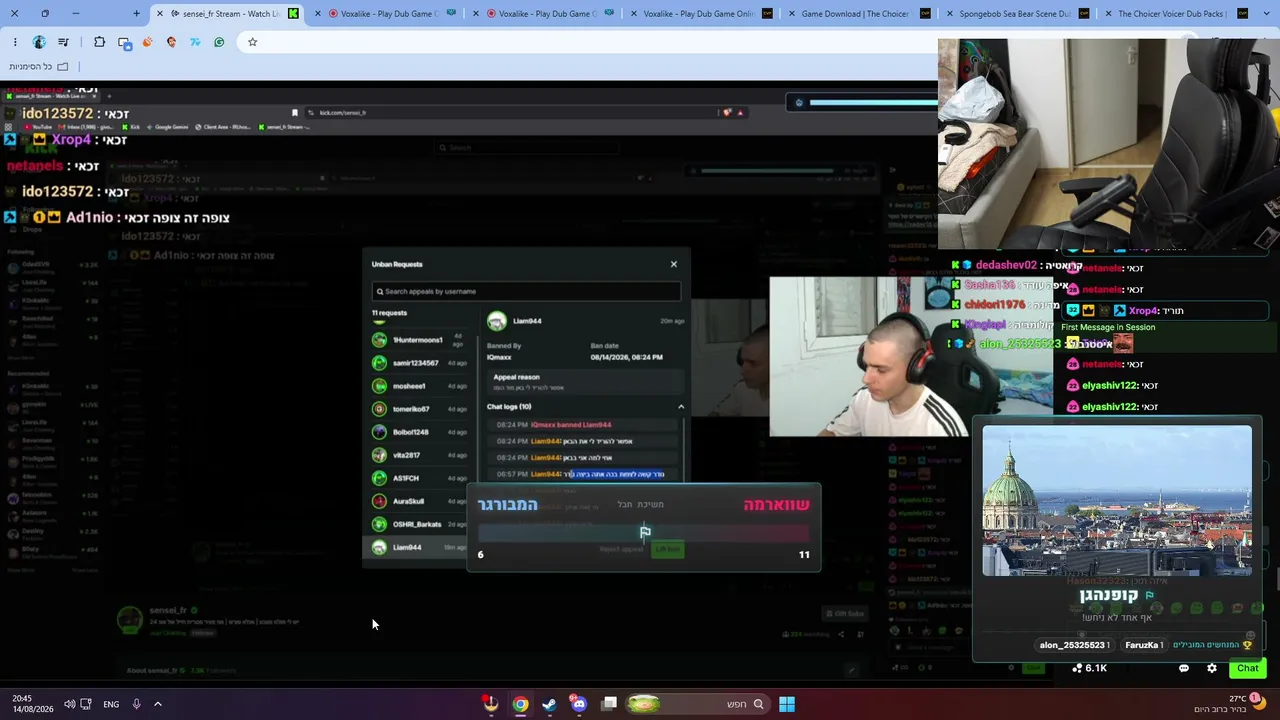Open the ENG language switcher
This screenshot has height=720, width=1280.
[x=111, y=704]
